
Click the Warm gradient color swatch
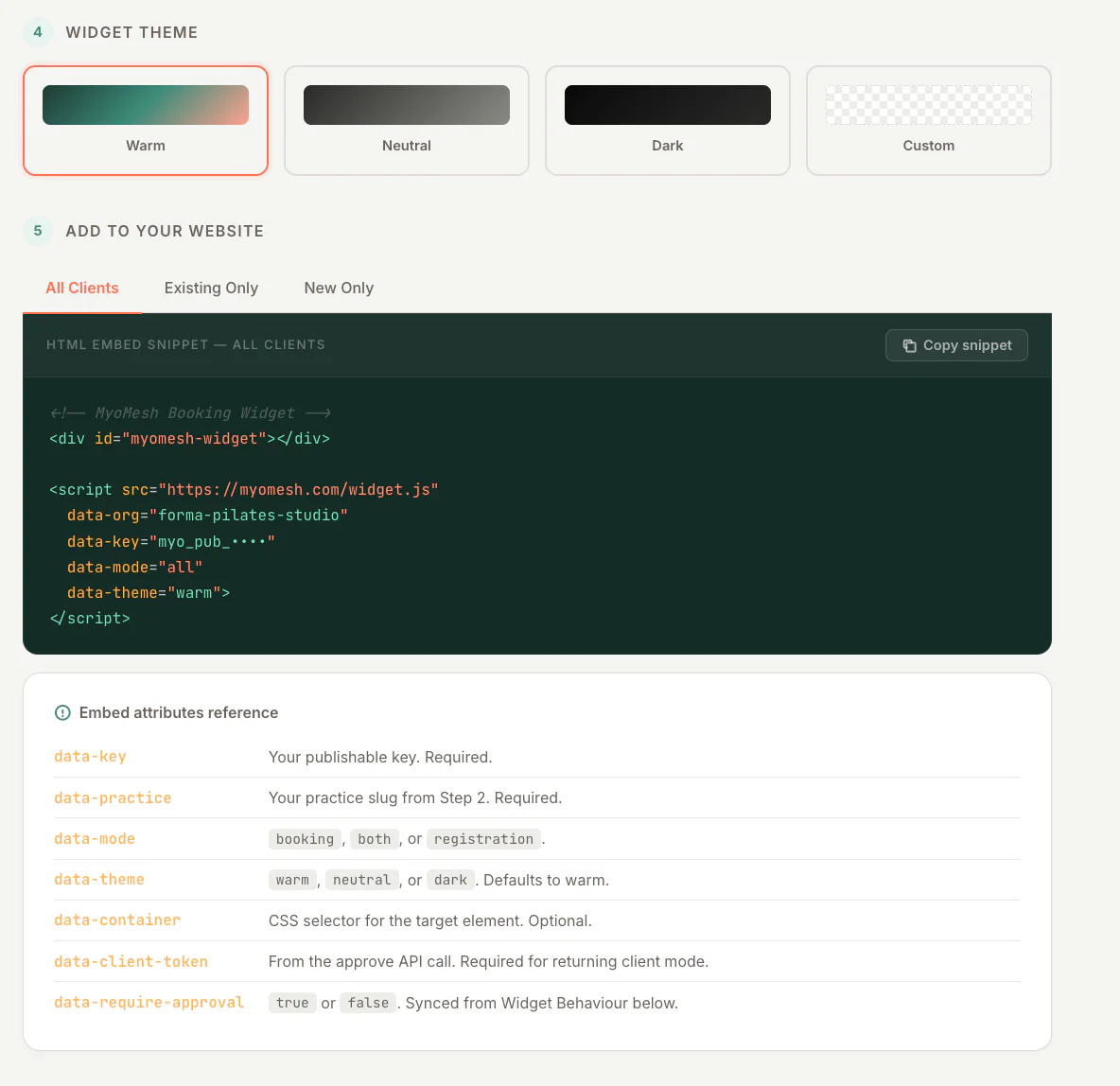pyautogui.click(x=146, y=105)
